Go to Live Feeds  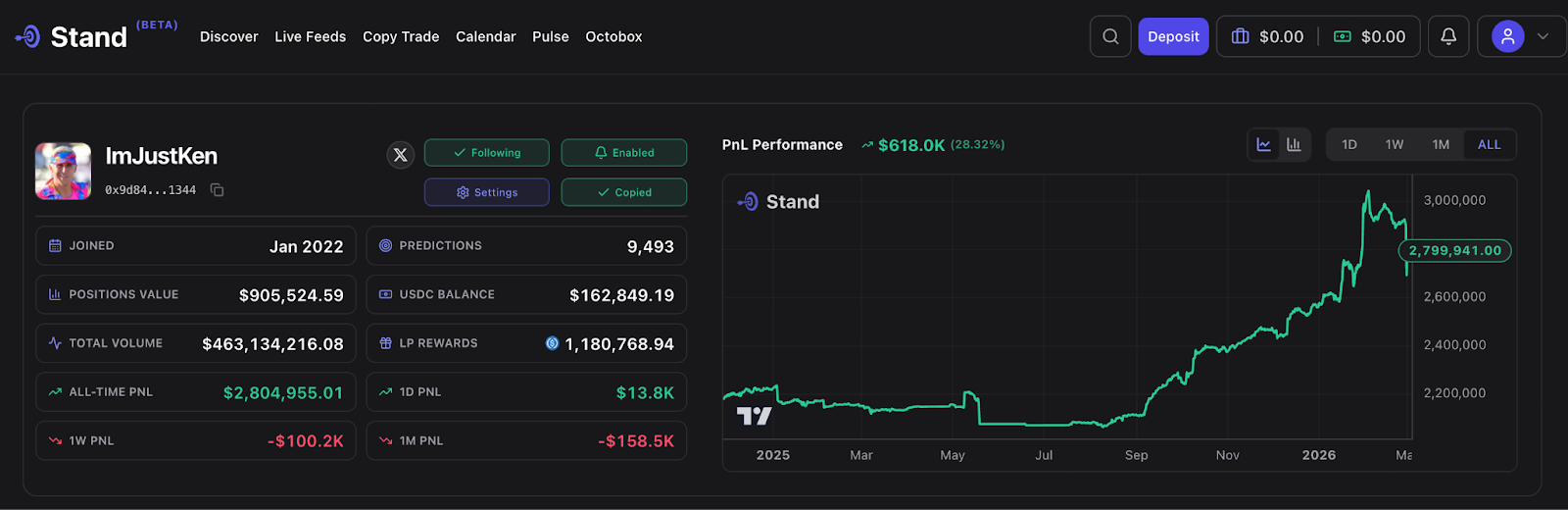pyautogui.click(x=310, y=36)
